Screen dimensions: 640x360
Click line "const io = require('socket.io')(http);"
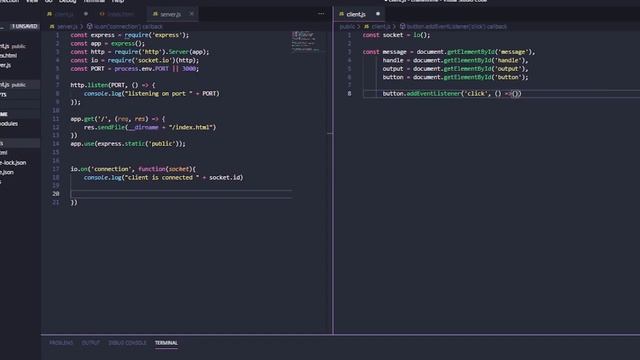click(x=134, y=60)
